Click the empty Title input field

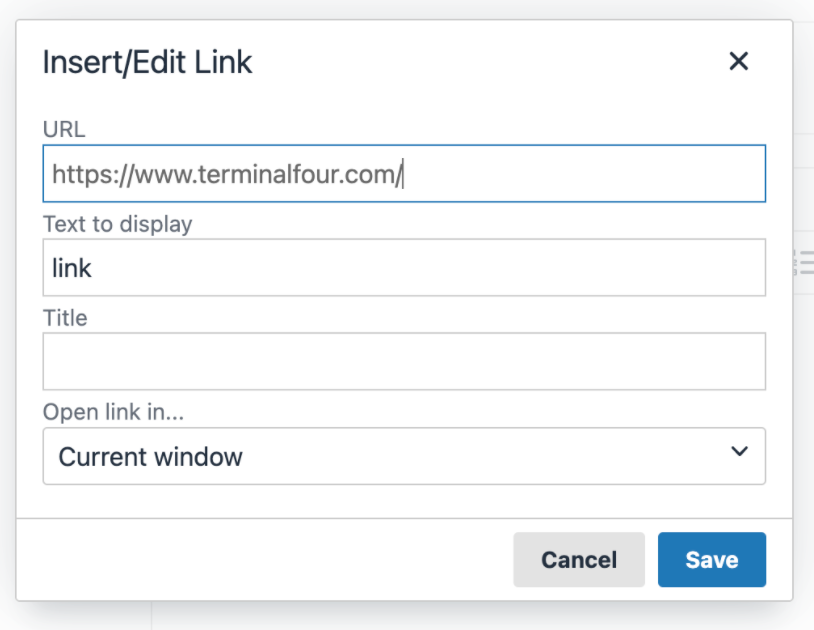click(404, 362)
